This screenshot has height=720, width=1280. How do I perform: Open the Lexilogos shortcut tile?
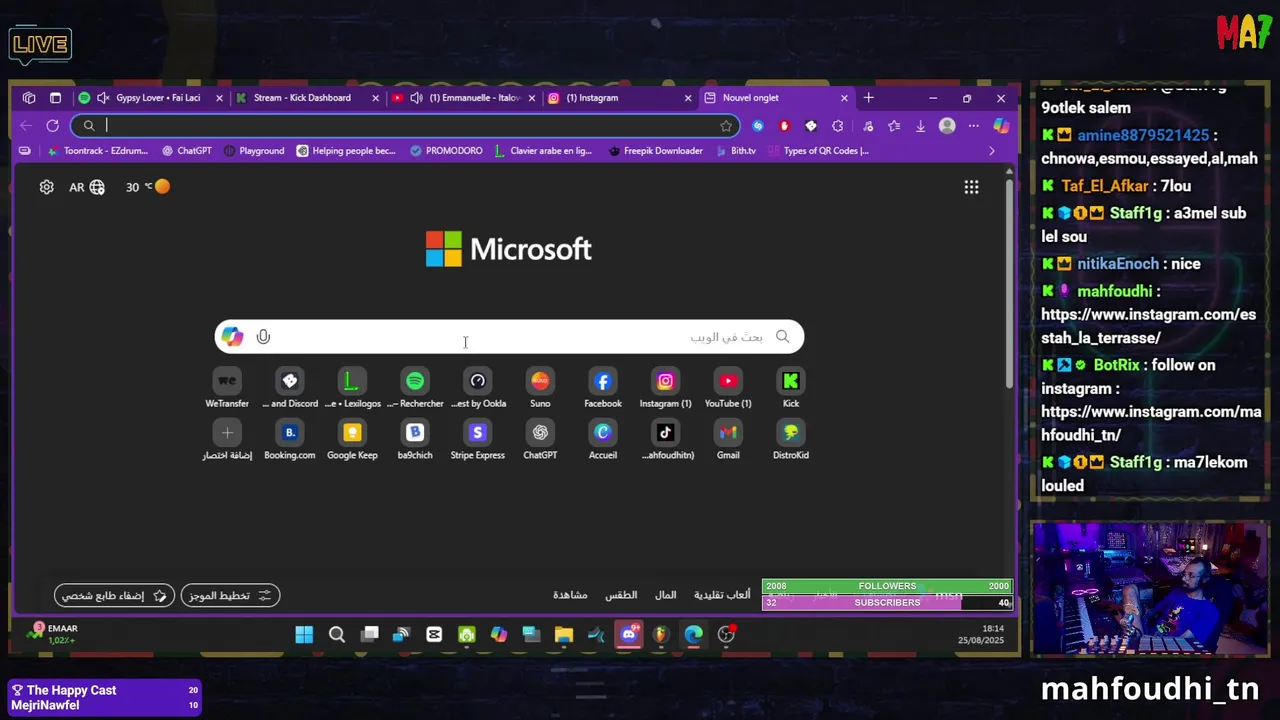pyautogui.click(x=352, y=388)
